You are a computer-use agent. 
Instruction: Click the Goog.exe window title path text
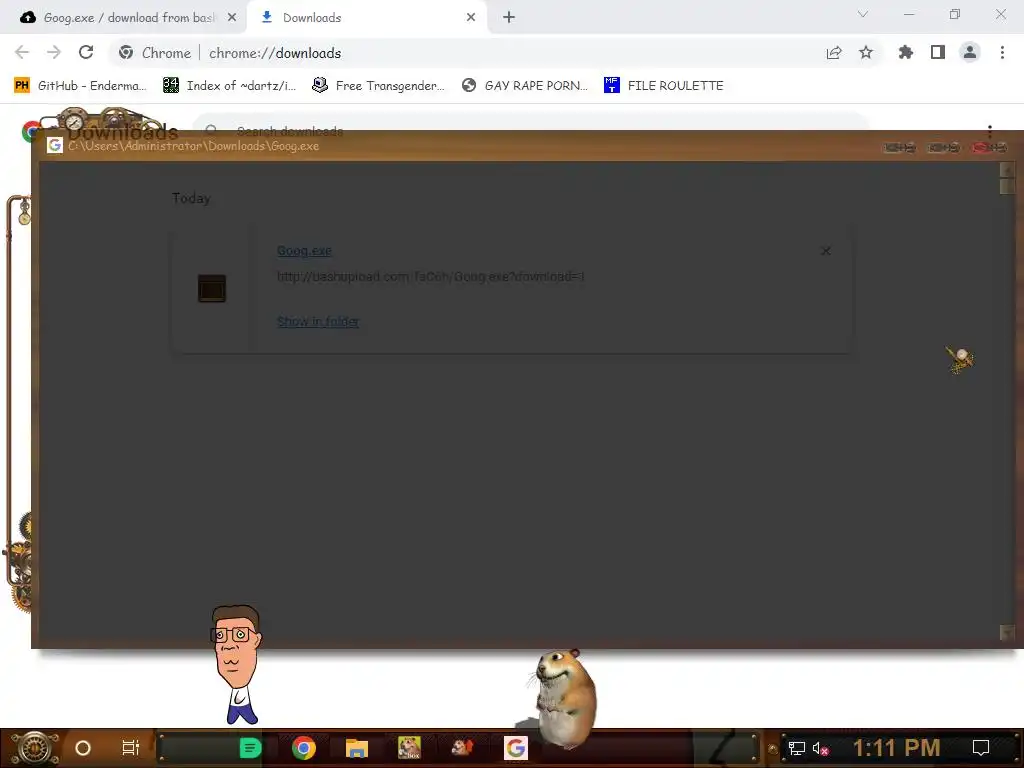(193, 146)
